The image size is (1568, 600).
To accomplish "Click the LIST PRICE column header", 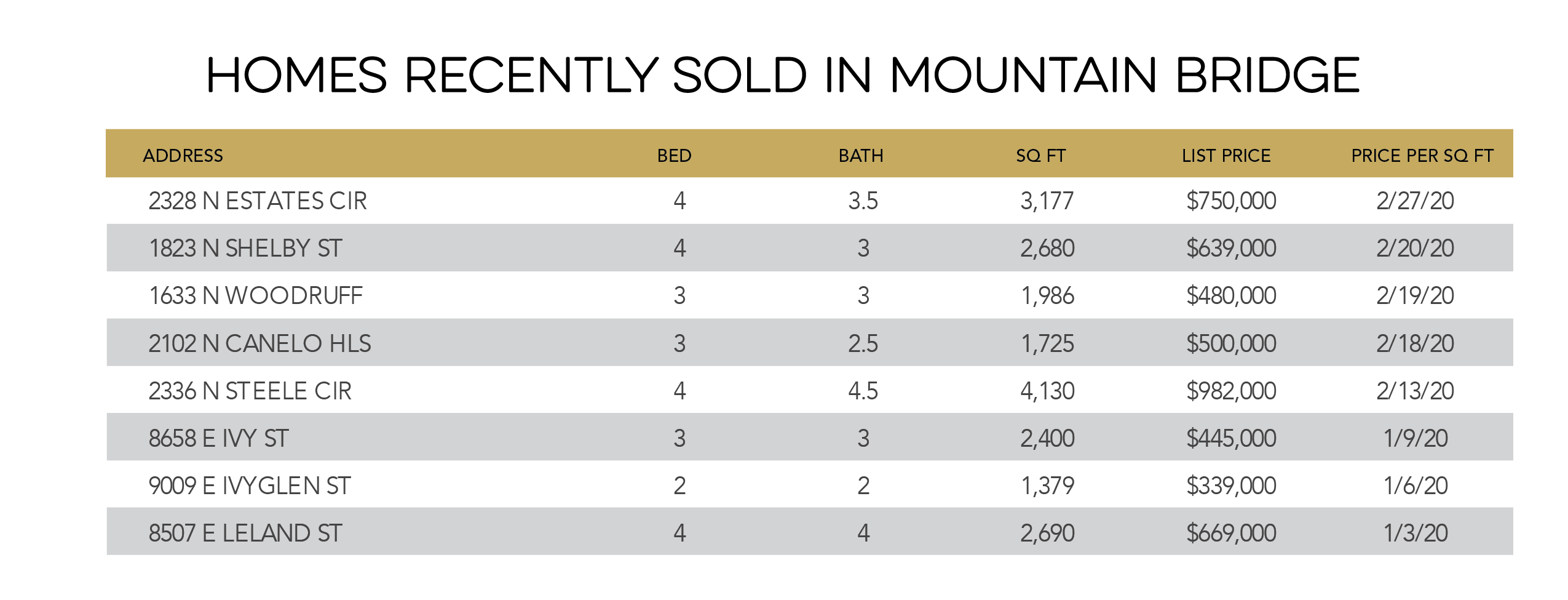I will point(1225,156).
